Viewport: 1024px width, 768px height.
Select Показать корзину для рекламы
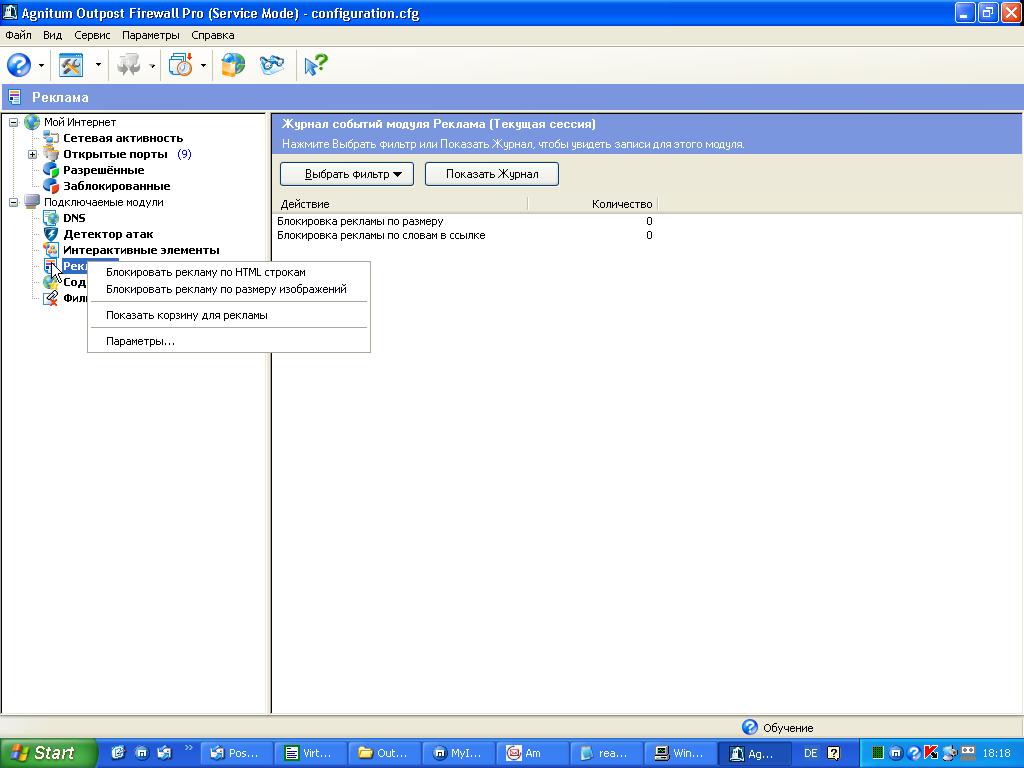click(x=229, y=315)
